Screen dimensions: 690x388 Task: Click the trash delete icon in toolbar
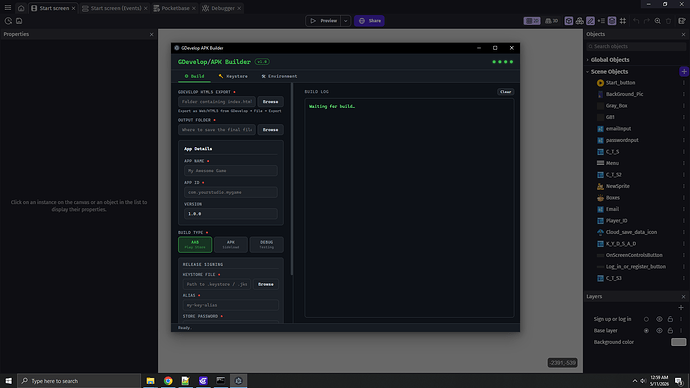click(x=668, y=21)
